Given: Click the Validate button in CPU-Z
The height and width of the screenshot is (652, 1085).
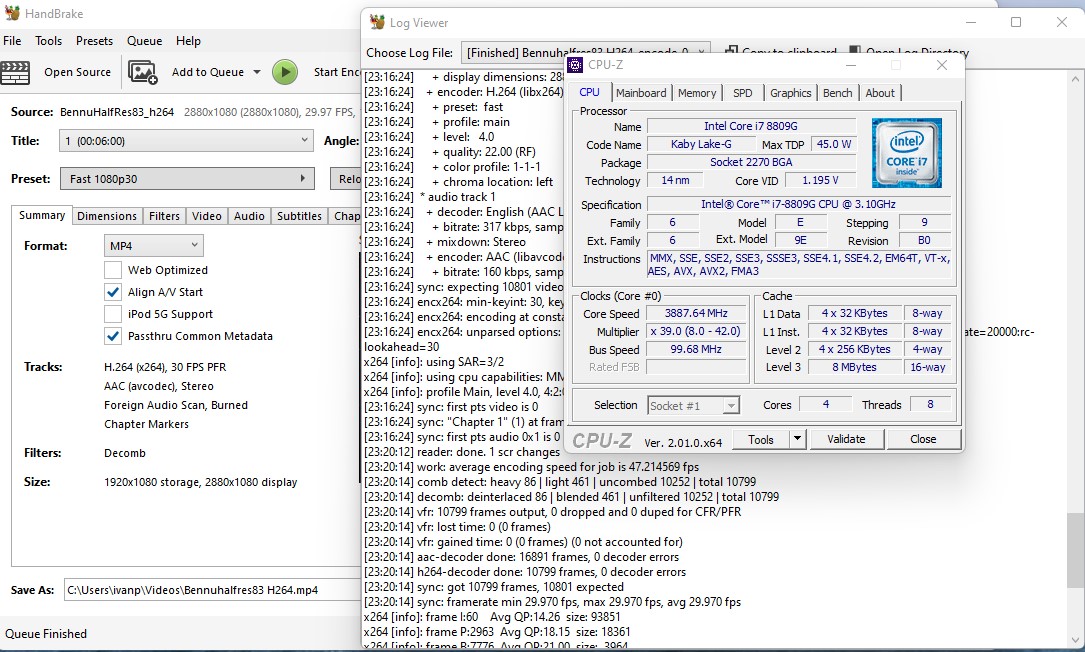Looking at the screenshot, I should [x=846, y=439].
